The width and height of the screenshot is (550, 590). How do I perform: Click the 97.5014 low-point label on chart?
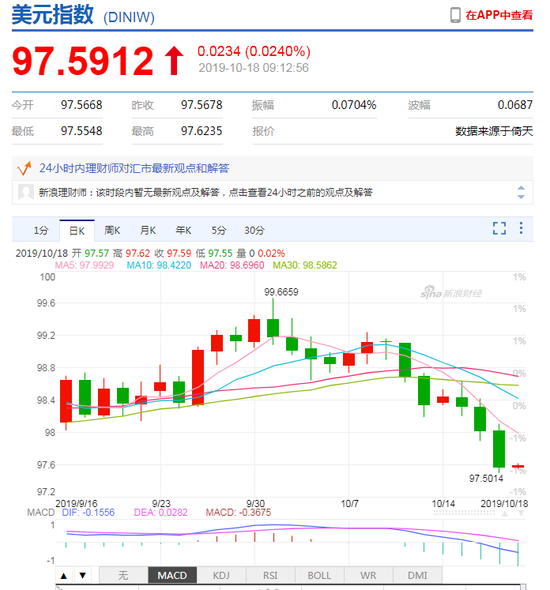pyautogui.click(x=486, y=478)
